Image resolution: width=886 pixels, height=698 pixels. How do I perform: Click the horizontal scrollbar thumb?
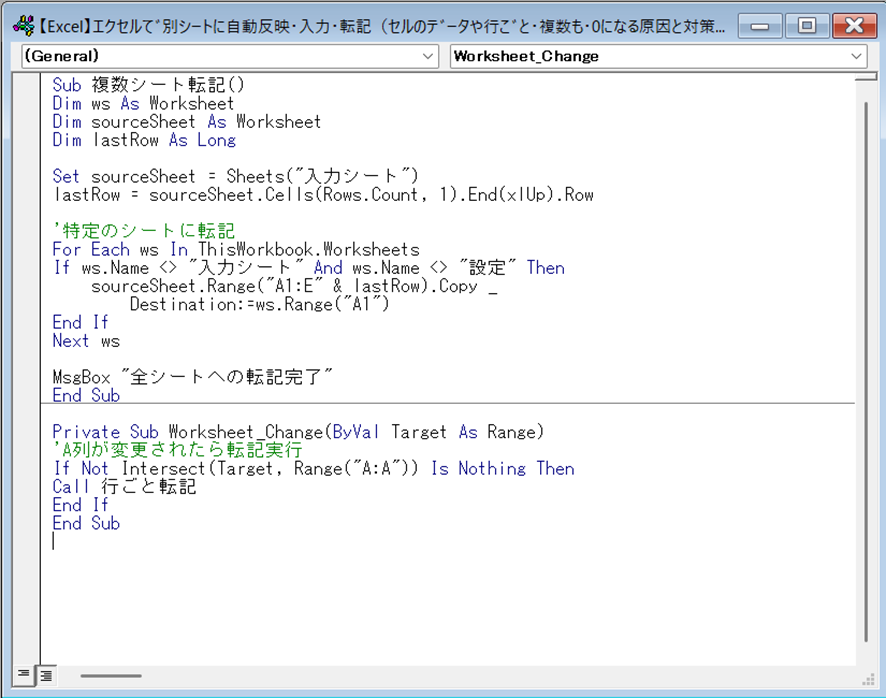tap(110, 676)
